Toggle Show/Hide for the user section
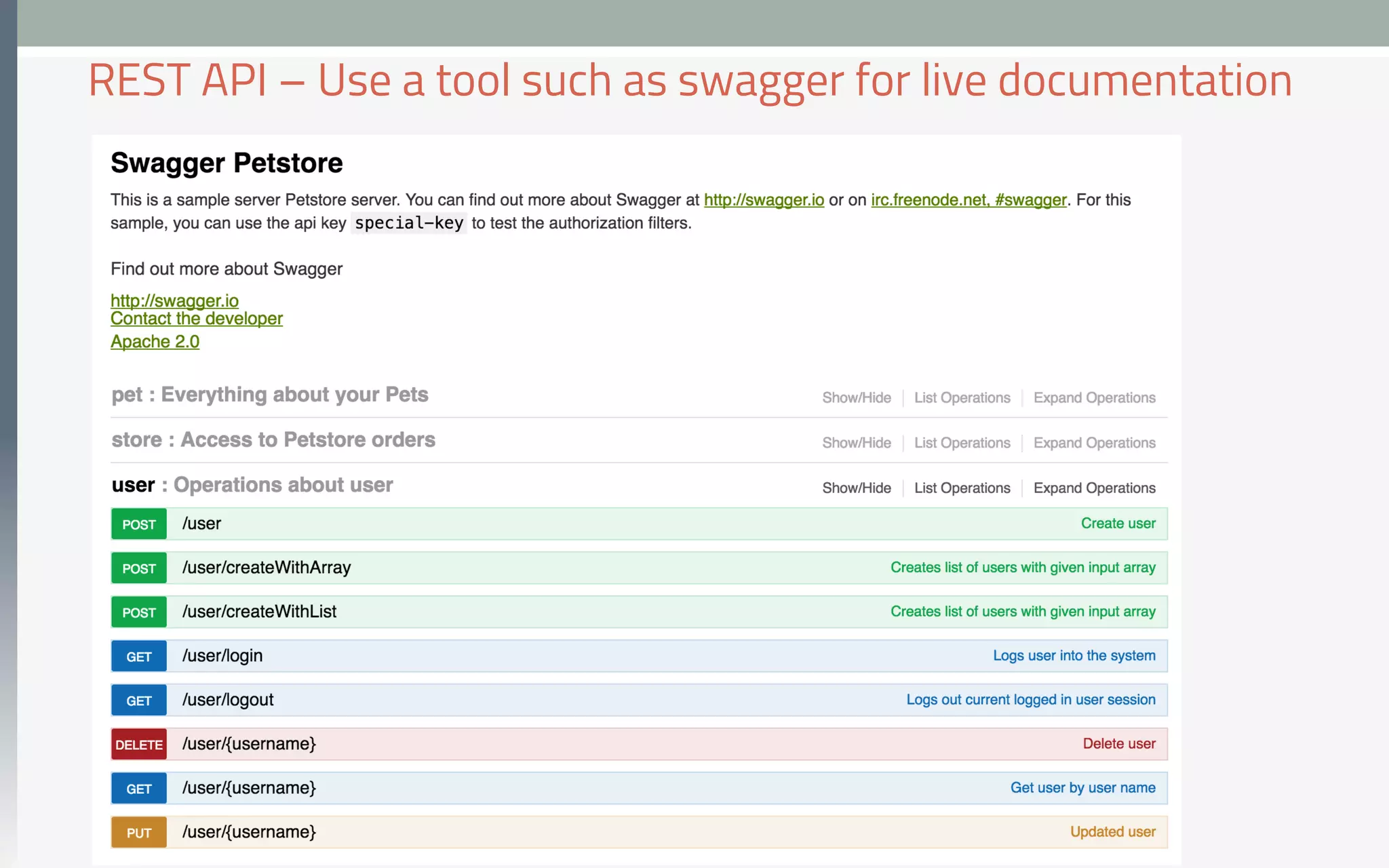 coord(856,488)
